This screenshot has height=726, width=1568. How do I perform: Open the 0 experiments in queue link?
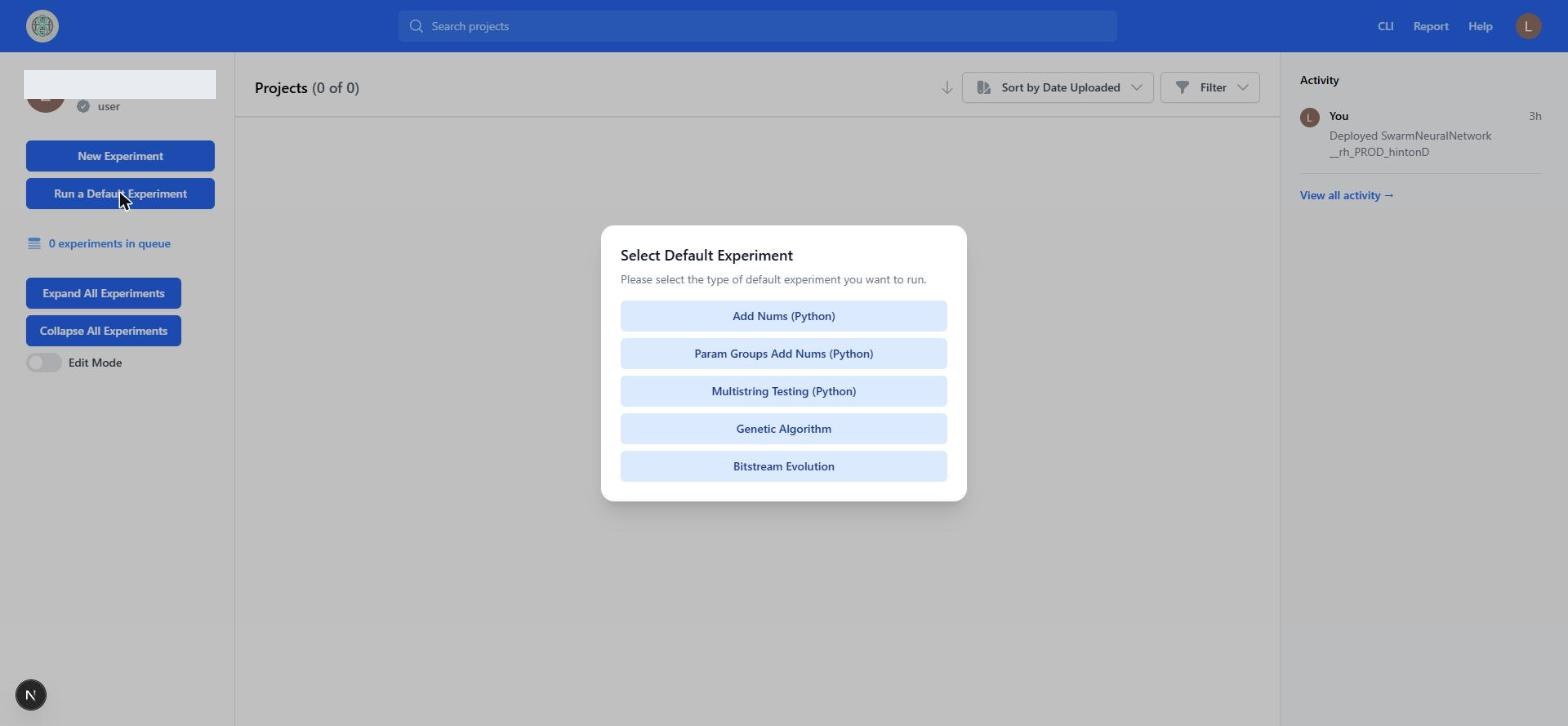click(109, 243)
